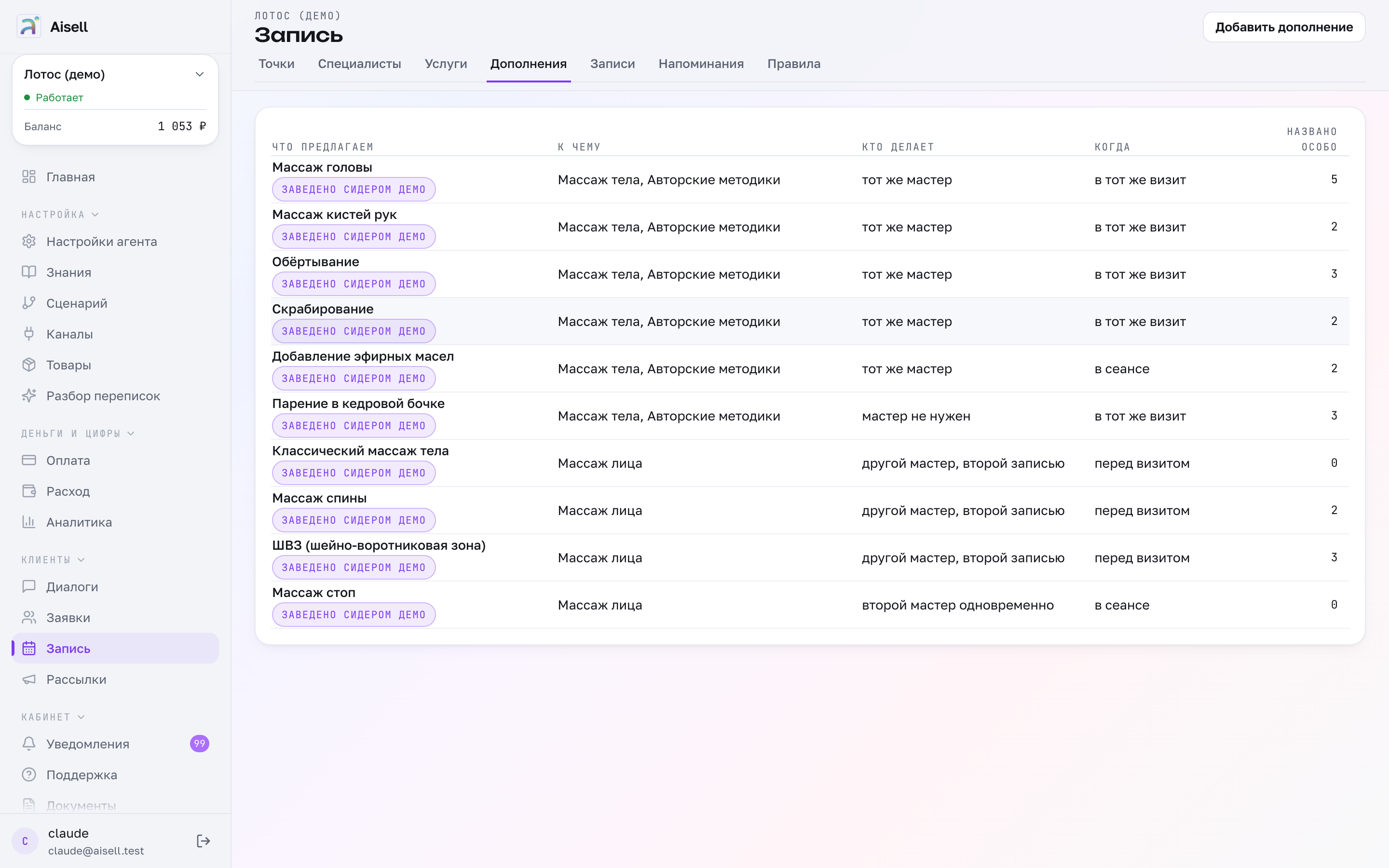Click the calendar icon beside Запись
Image resolution: width=1389 pixels, height=868 pixels.
(29, 649)
